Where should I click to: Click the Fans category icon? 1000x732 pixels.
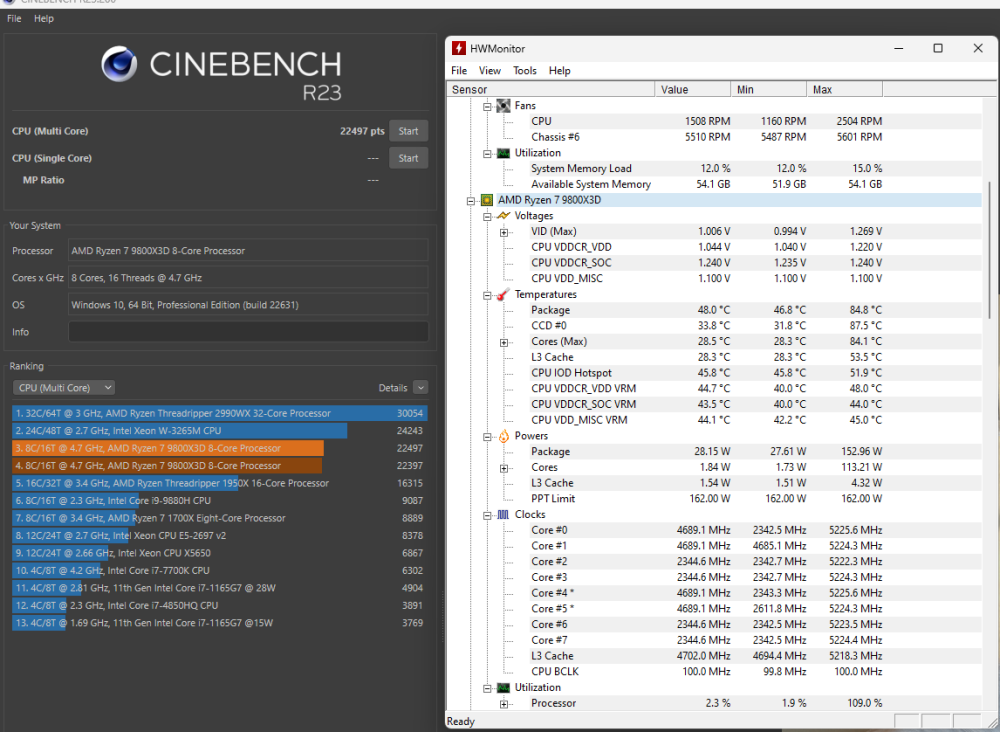click(503, 105)
